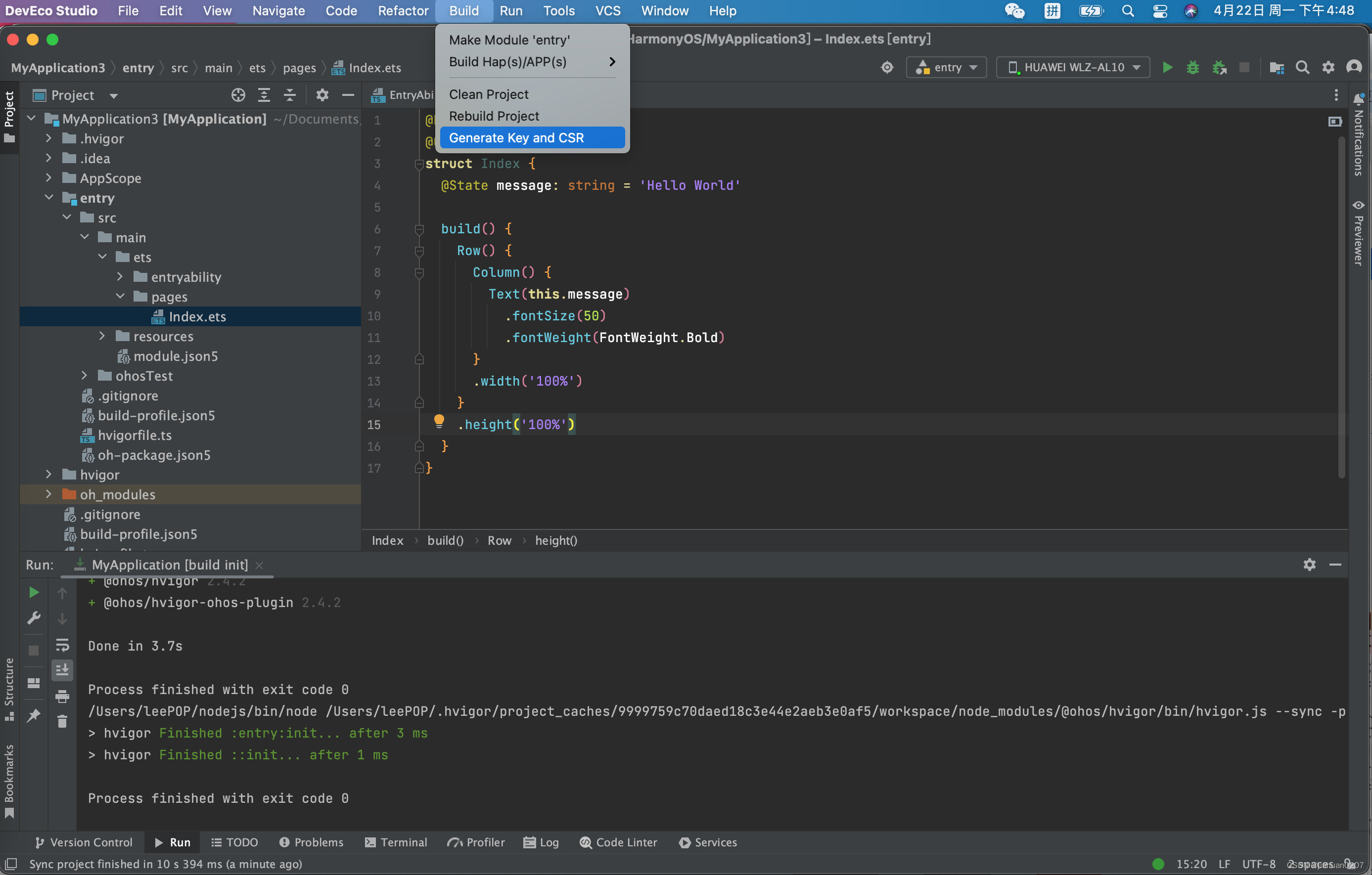Open Project Structure icon in toolbar
This screenshot has height=875, width=1372.
click(x=1276, y=67)
